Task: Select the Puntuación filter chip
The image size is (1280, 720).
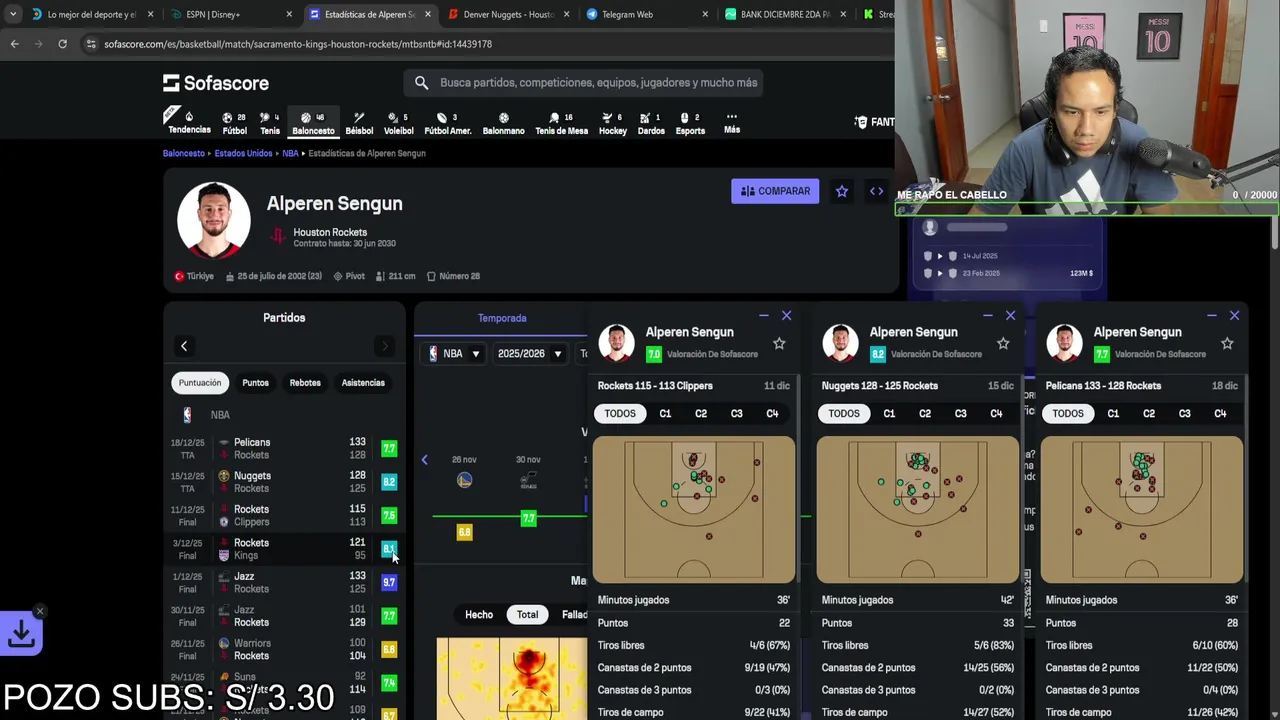Action: 200,383
